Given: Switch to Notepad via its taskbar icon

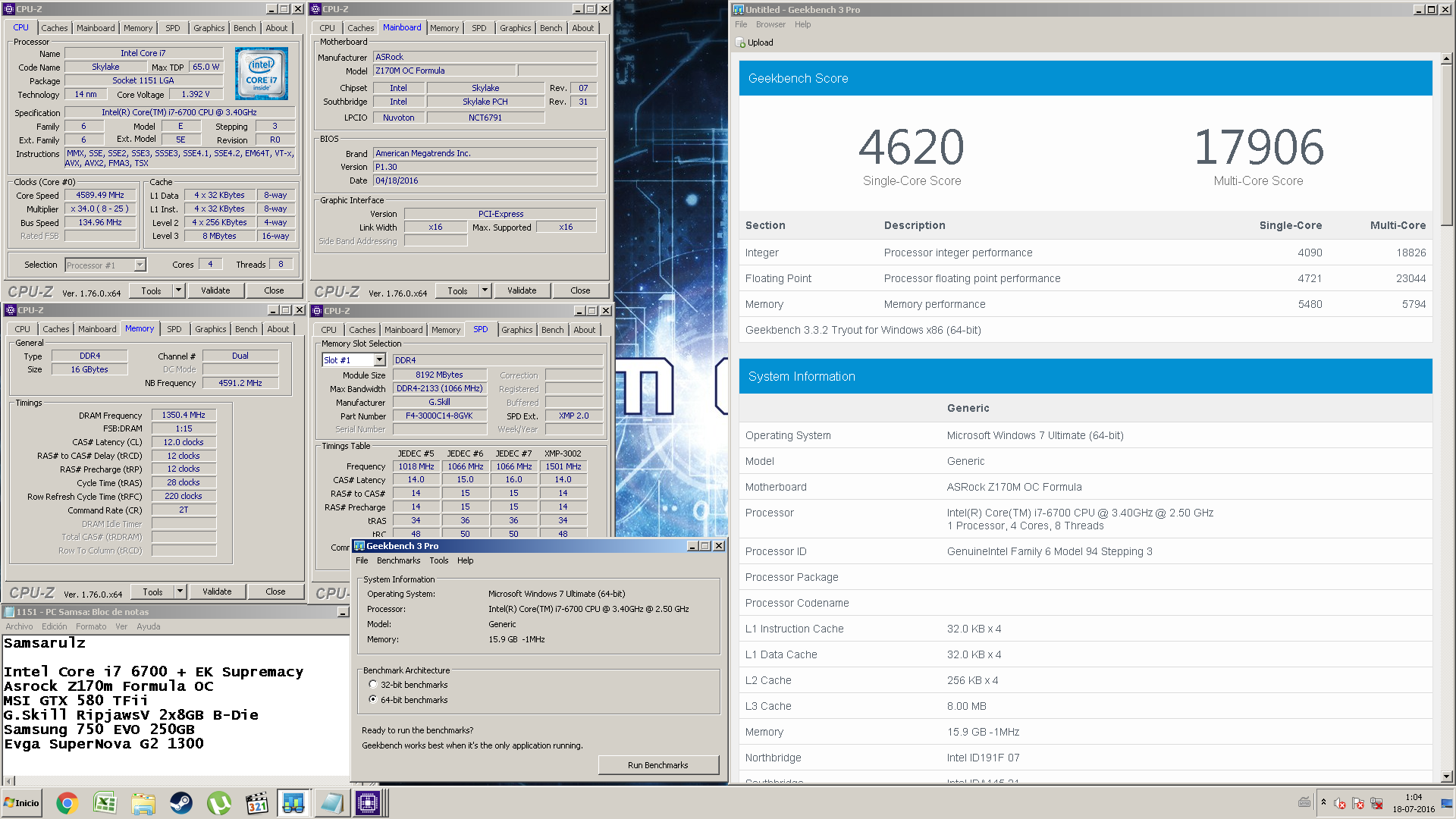Looking at the screenshot, I should pyautogui.click(x=331, y=803).
